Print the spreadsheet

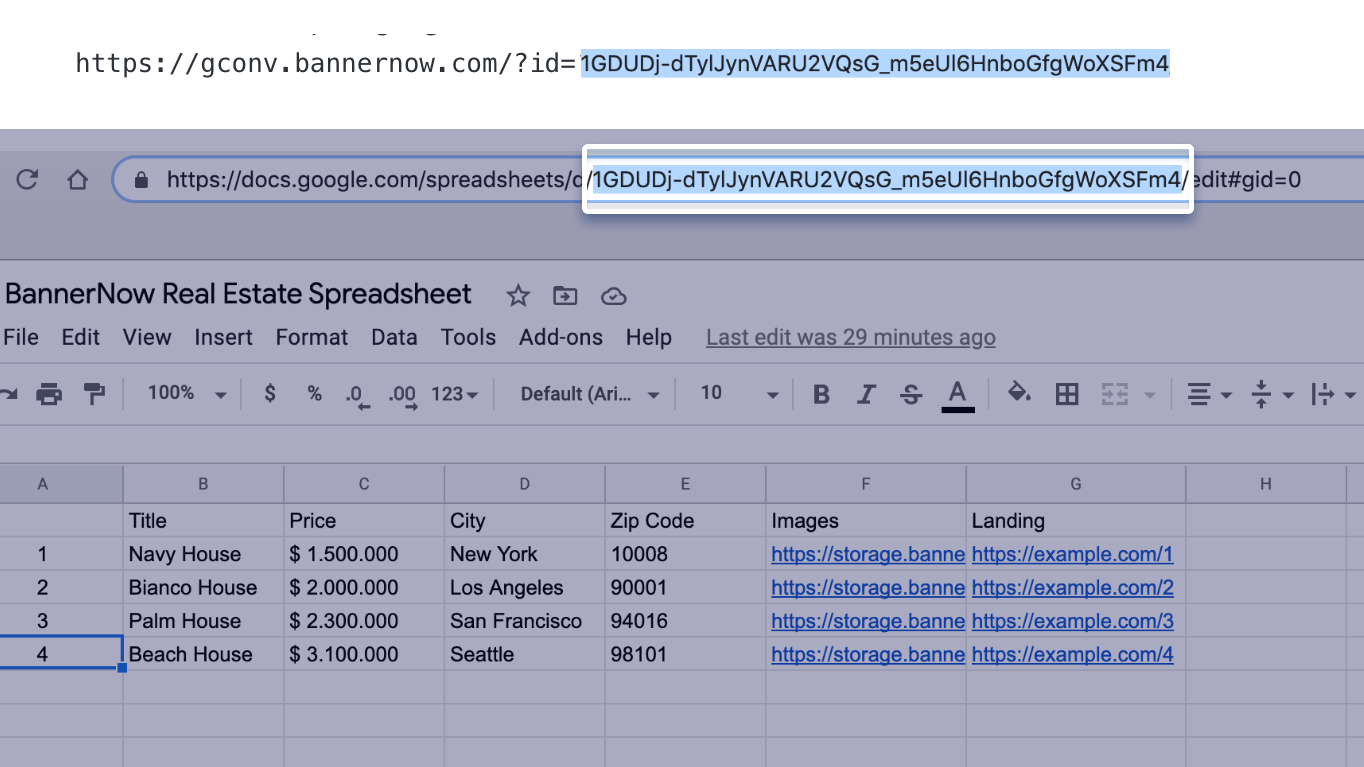pyautogui.click(x=48, y=394)
